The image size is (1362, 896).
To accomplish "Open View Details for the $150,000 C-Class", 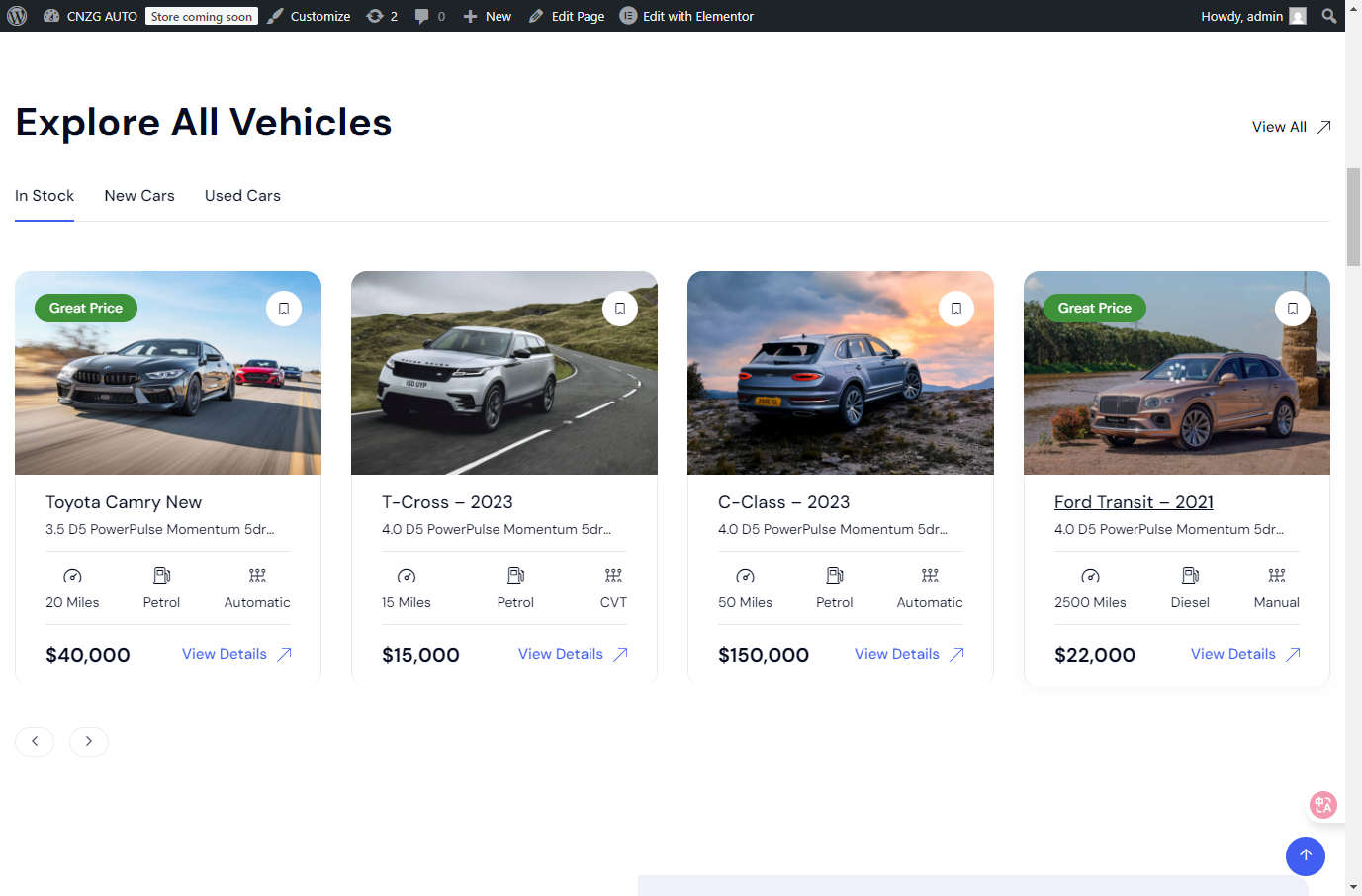I will coord(909,654).
